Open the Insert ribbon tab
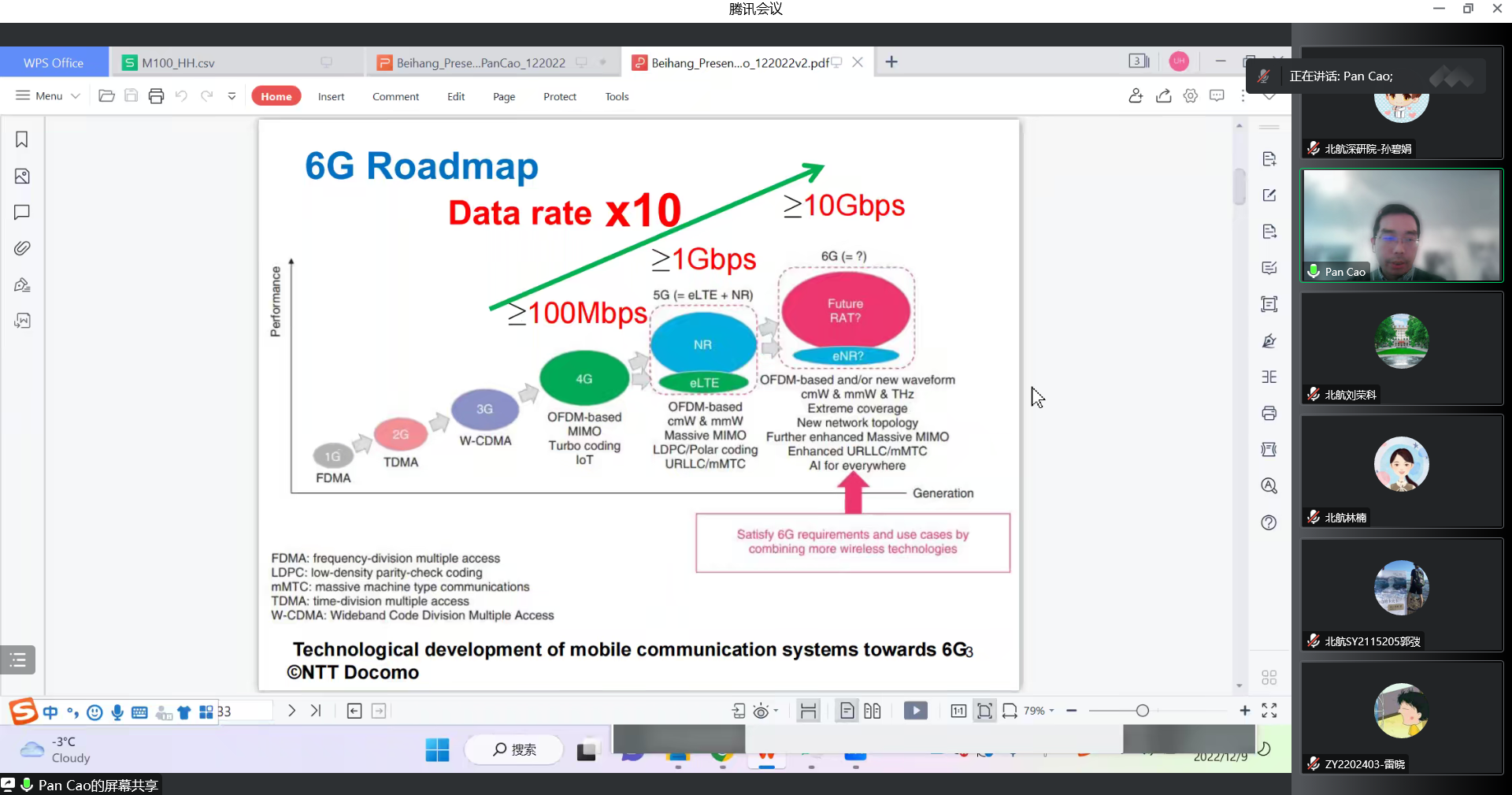This screenshot has height=795, width=1512. (x=331, y=96)
